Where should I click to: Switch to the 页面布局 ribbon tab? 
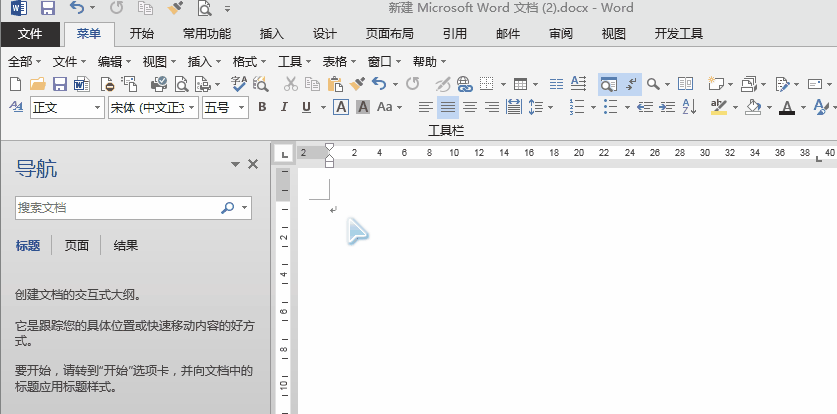click(389, 33)
